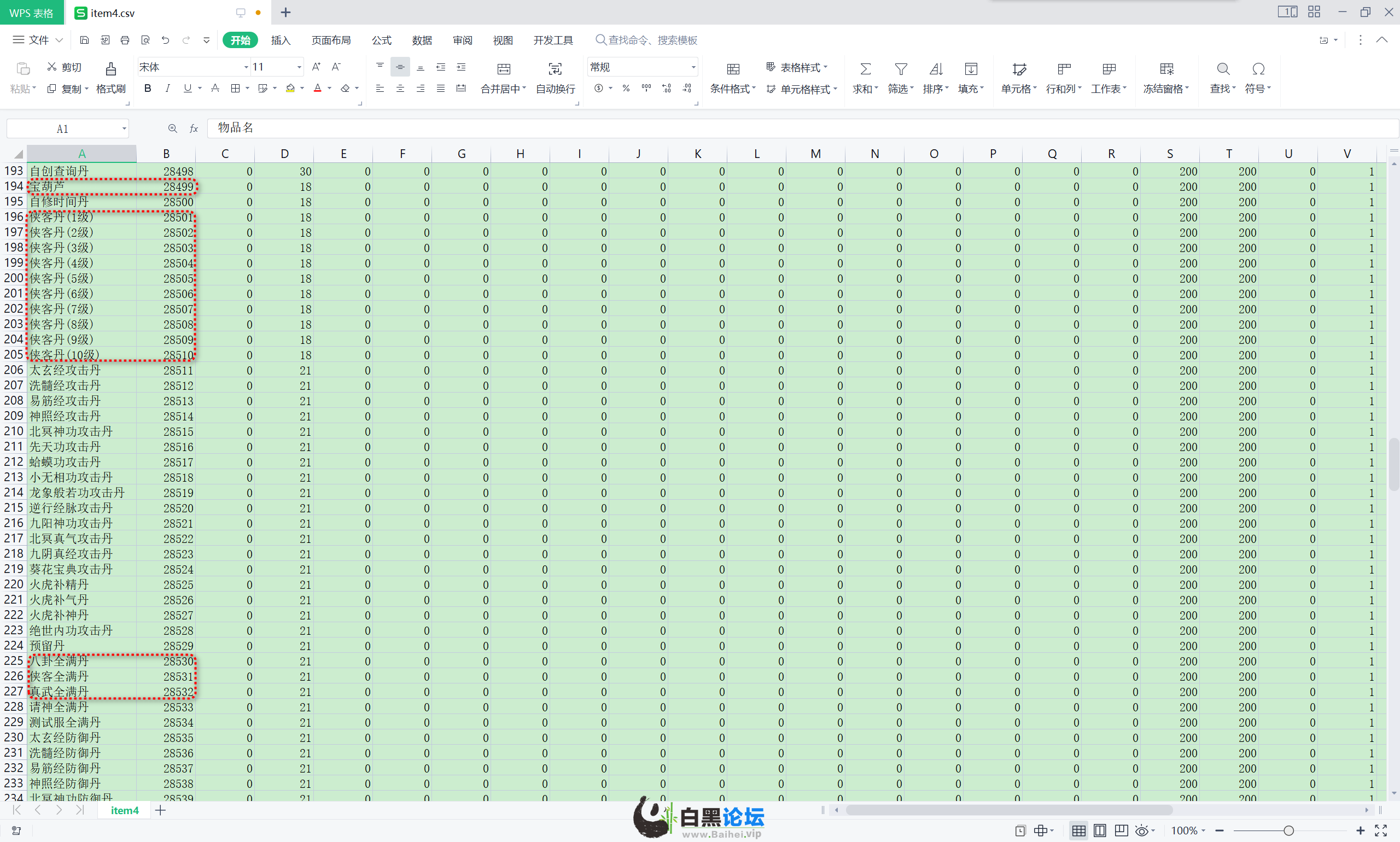Open the font name dropdown

[x=246, y=67]
